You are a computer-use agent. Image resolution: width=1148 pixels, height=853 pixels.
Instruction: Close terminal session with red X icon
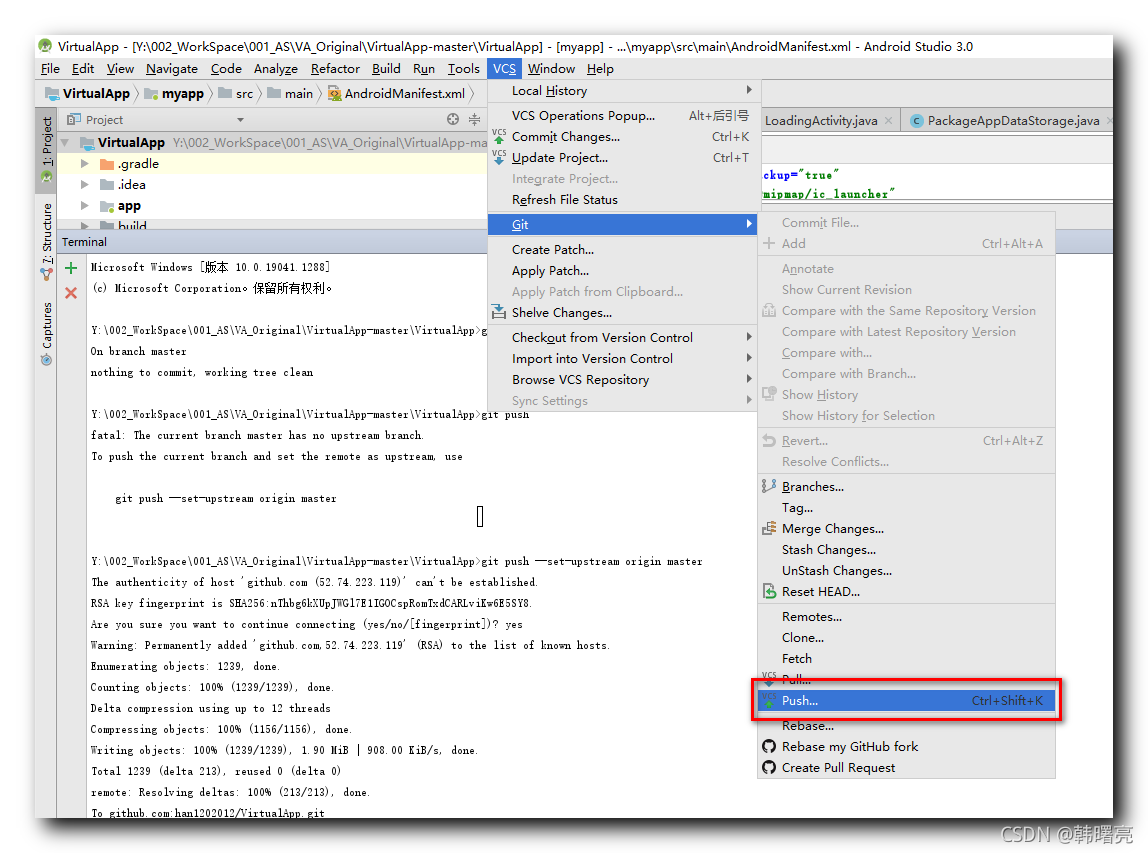[x=71, y=293]
